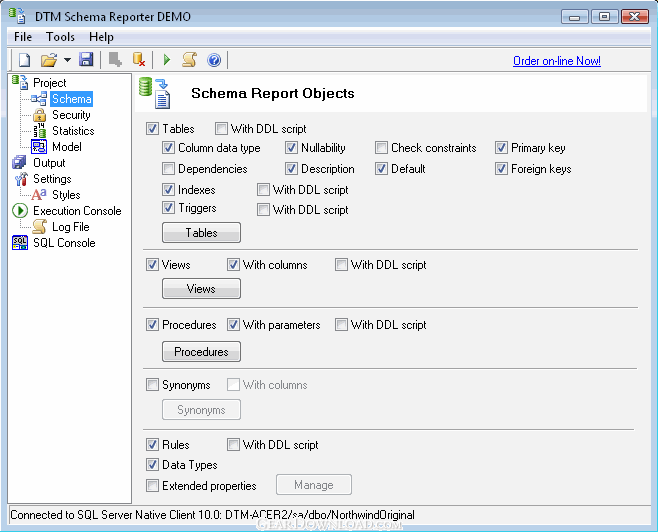Run the report with the green play icon
The width and height of the screenshot is (658, 532).
tap(167, 60)
